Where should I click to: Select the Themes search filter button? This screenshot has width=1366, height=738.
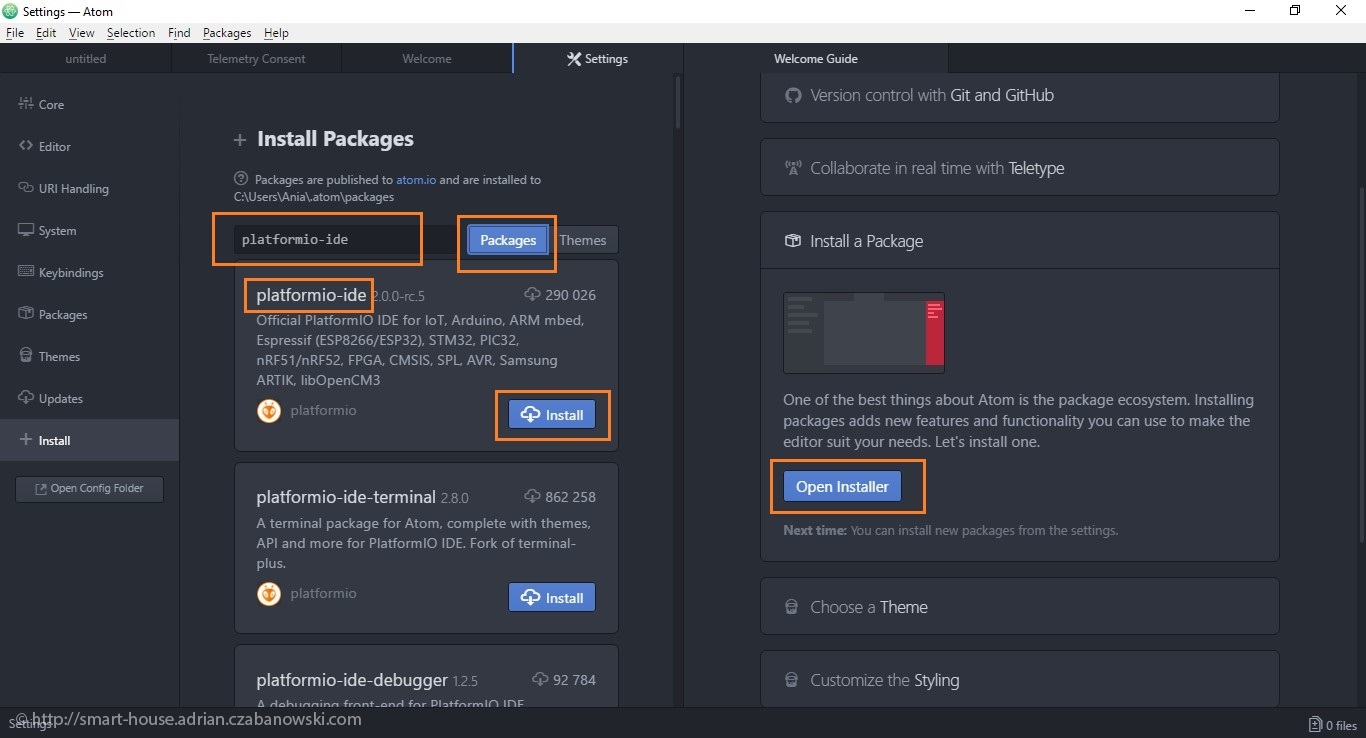tap(583, 240)
